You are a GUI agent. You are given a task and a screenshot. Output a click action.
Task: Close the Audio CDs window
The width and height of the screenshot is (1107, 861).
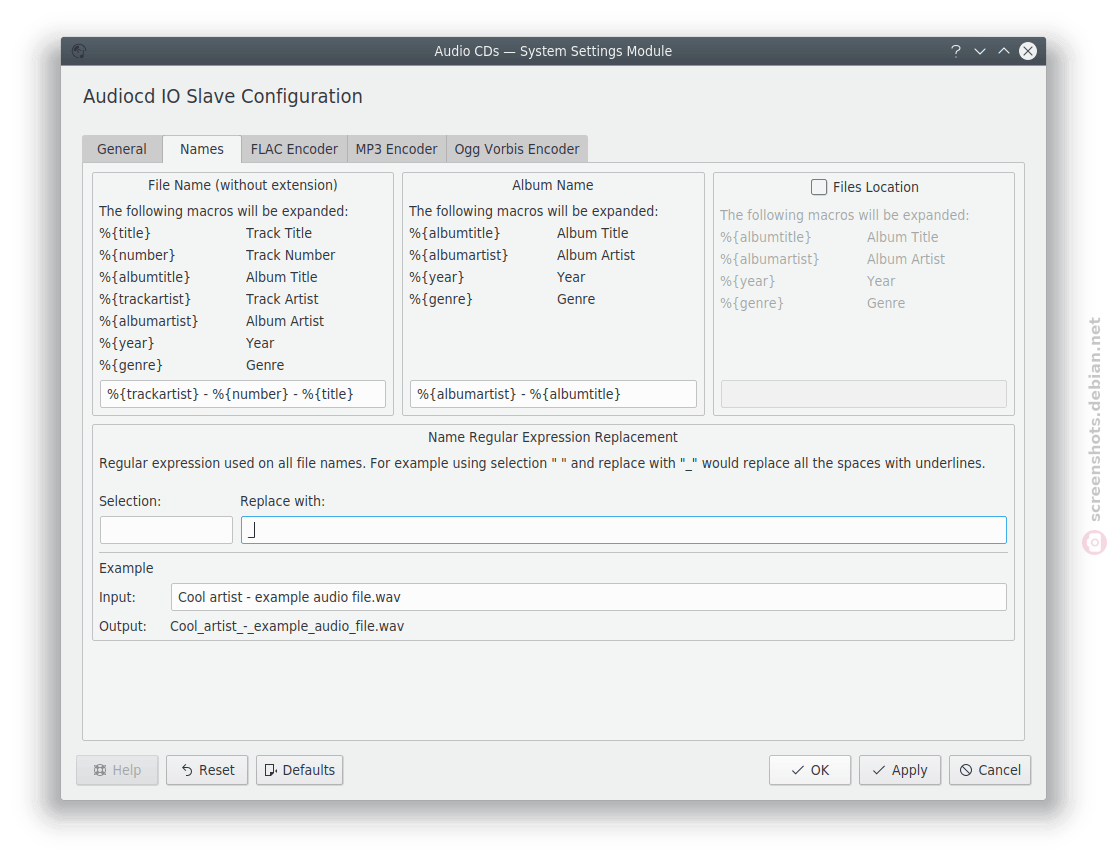pyautogui.click(x=1028, y=51)
